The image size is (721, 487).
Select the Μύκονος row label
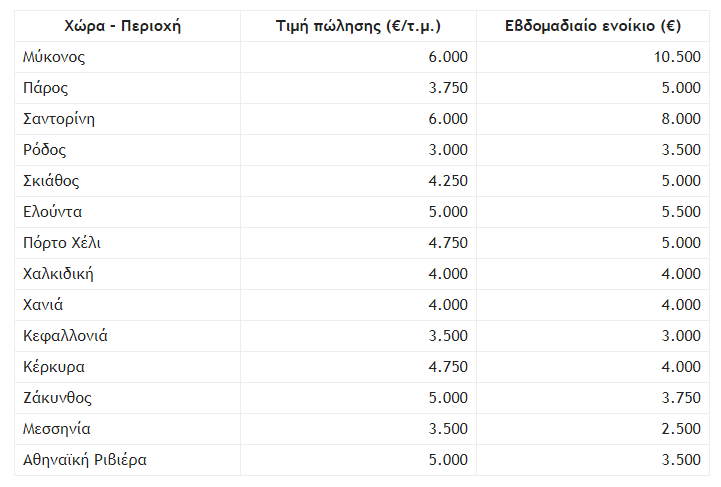pos(54,57)
